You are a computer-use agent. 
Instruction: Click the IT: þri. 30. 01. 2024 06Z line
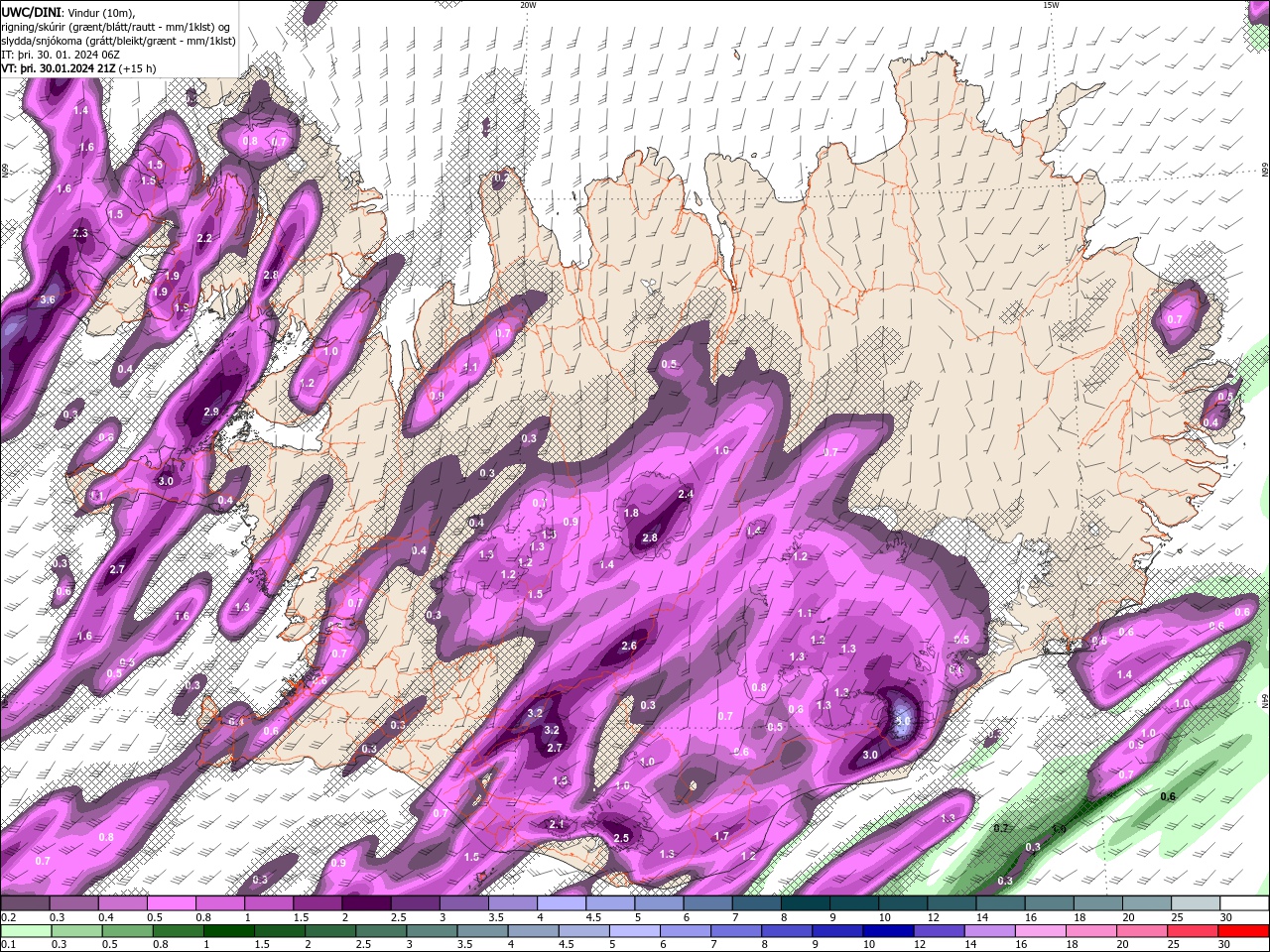pyautogui.click(x=63, y=55)
